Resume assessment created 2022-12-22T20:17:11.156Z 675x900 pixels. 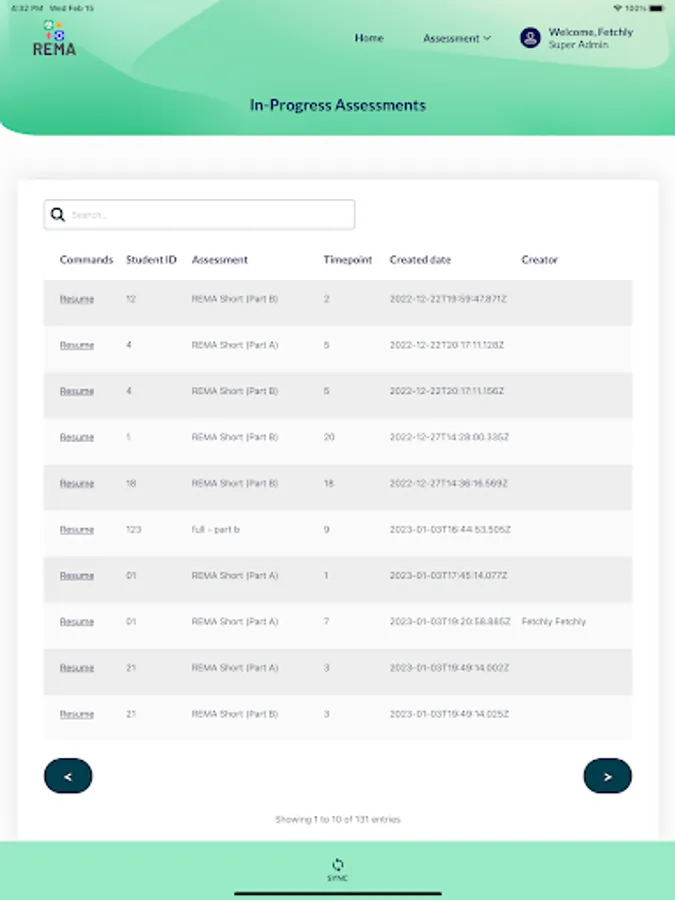point(77,391)
